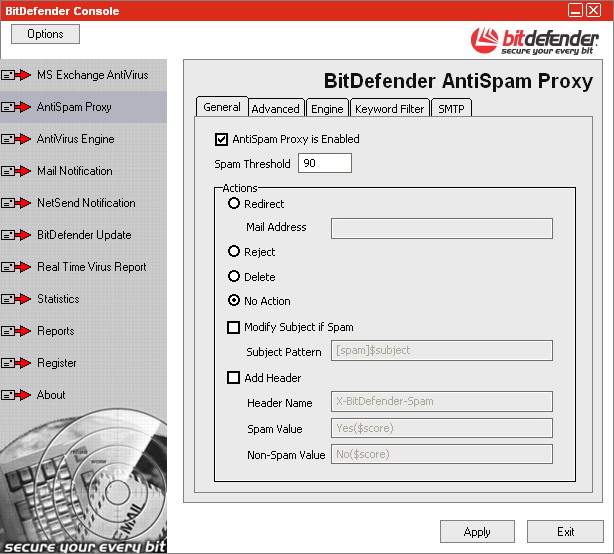Click the Options button
614x554 pixels.
[45, 34]
